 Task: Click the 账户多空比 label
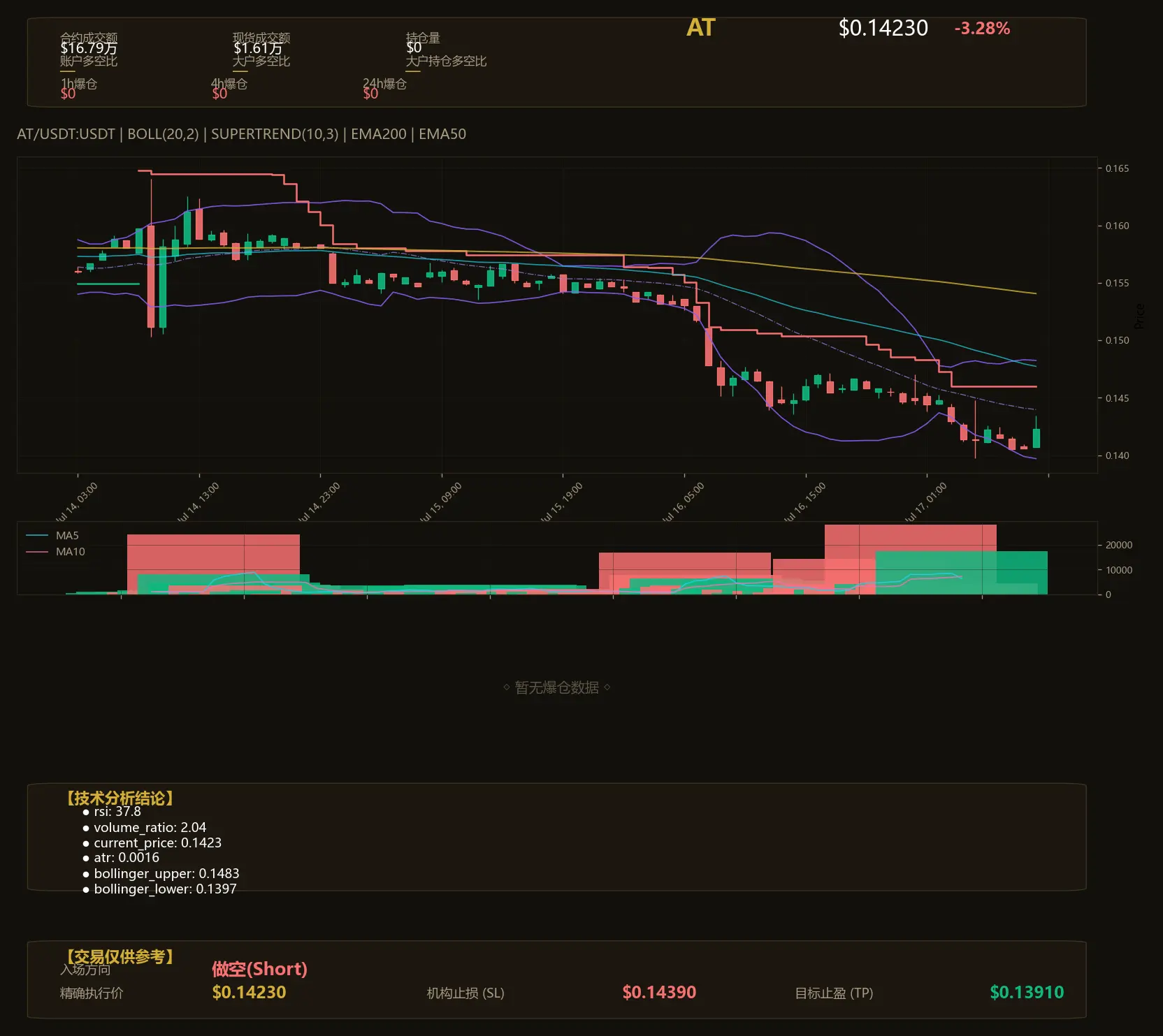point(89,61)
